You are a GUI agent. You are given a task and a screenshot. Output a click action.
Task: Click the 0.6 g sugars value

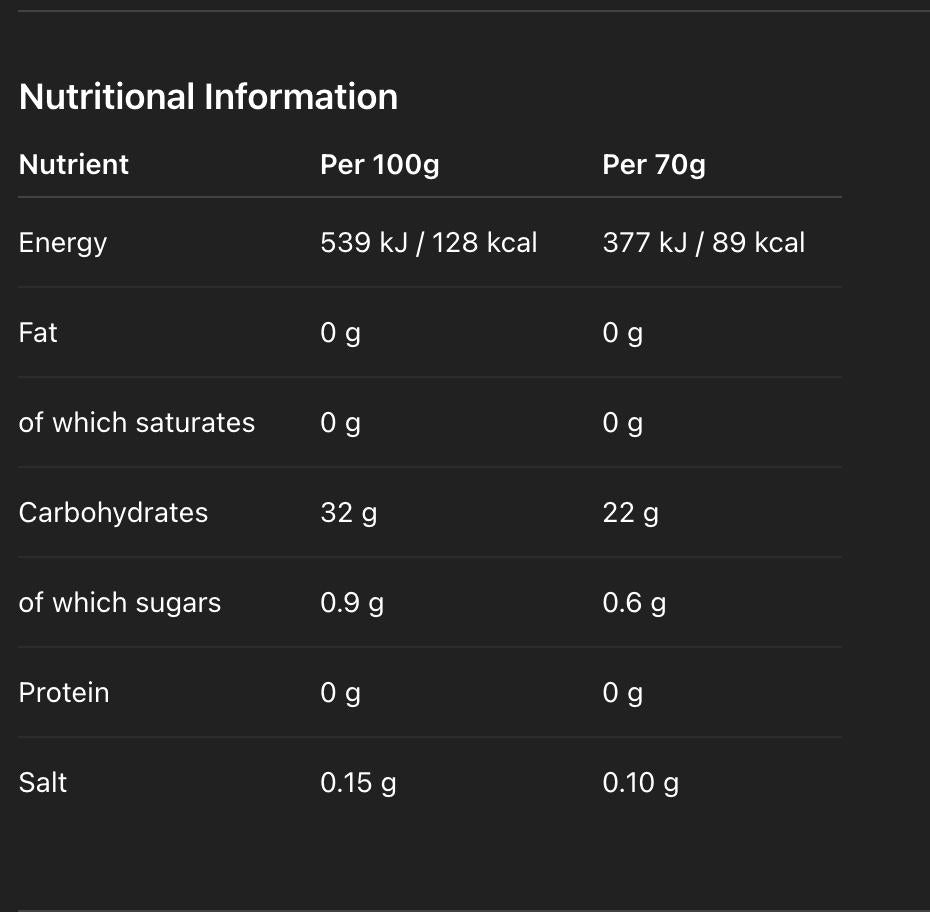634,603
